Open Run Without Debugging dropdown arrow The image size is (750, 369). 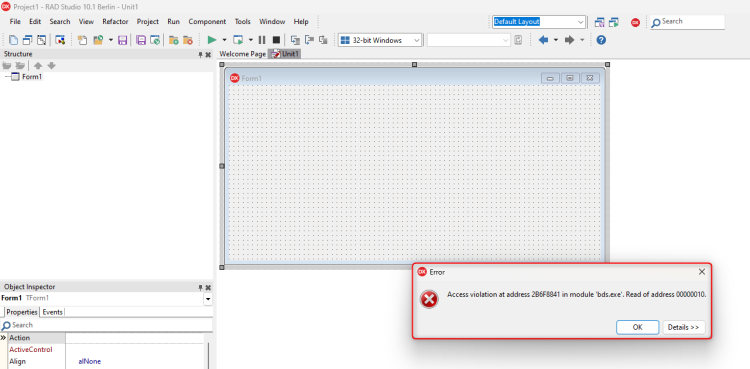[250, 40]
